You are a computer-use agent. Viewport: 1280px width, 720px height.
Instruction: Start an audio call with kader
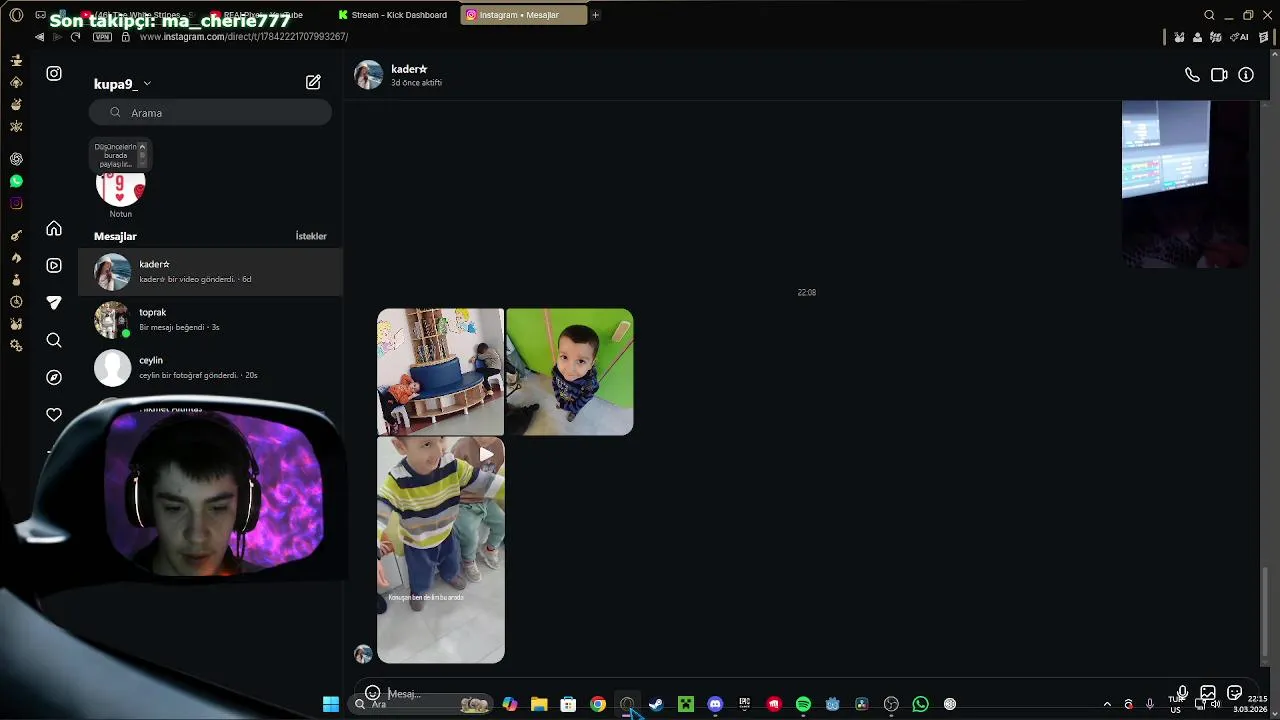[x=1192, y=75]
